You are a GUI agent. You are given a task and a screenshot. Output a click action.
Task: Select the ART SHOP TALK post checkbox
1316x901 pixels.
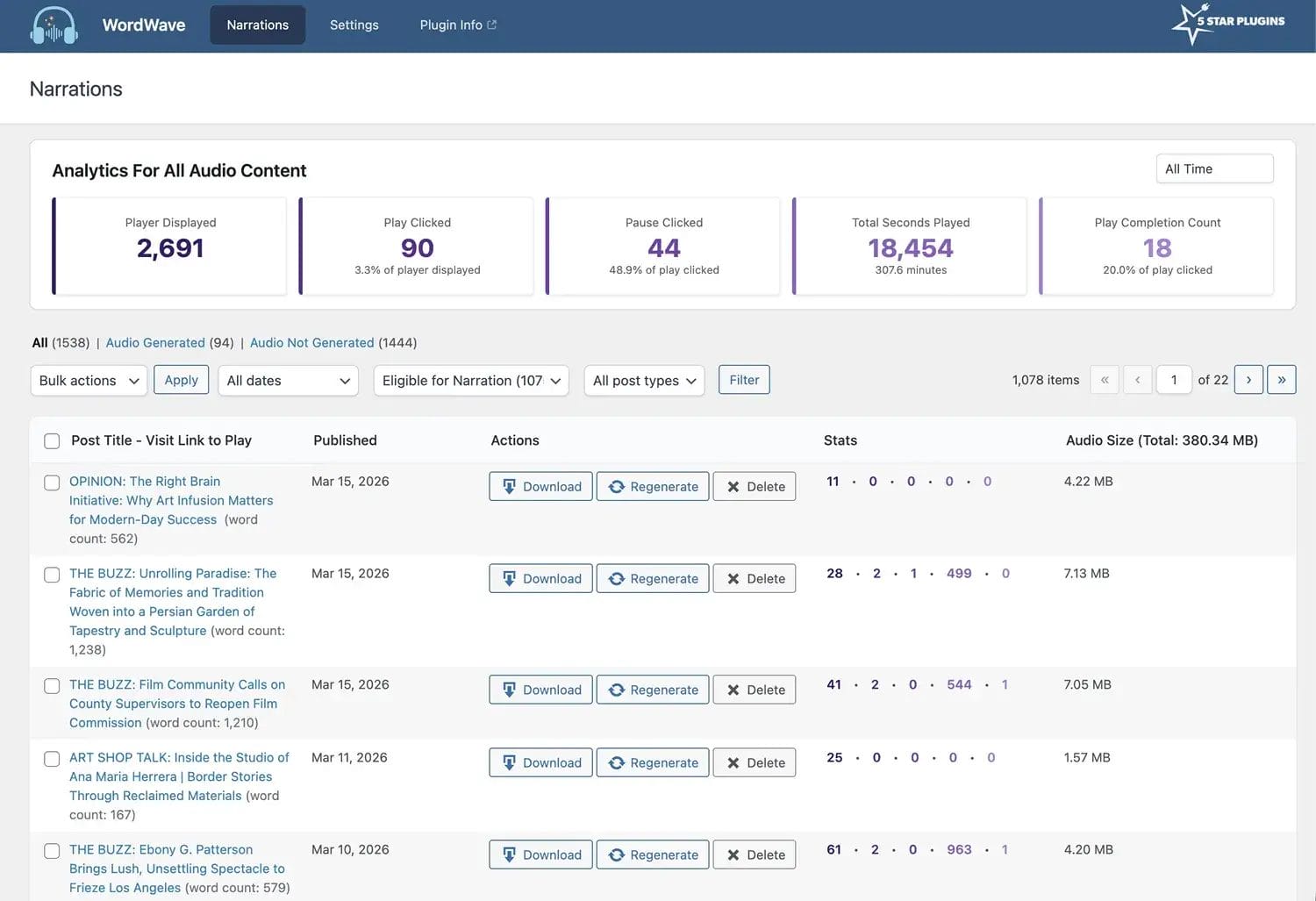click(x=52, y=759)
